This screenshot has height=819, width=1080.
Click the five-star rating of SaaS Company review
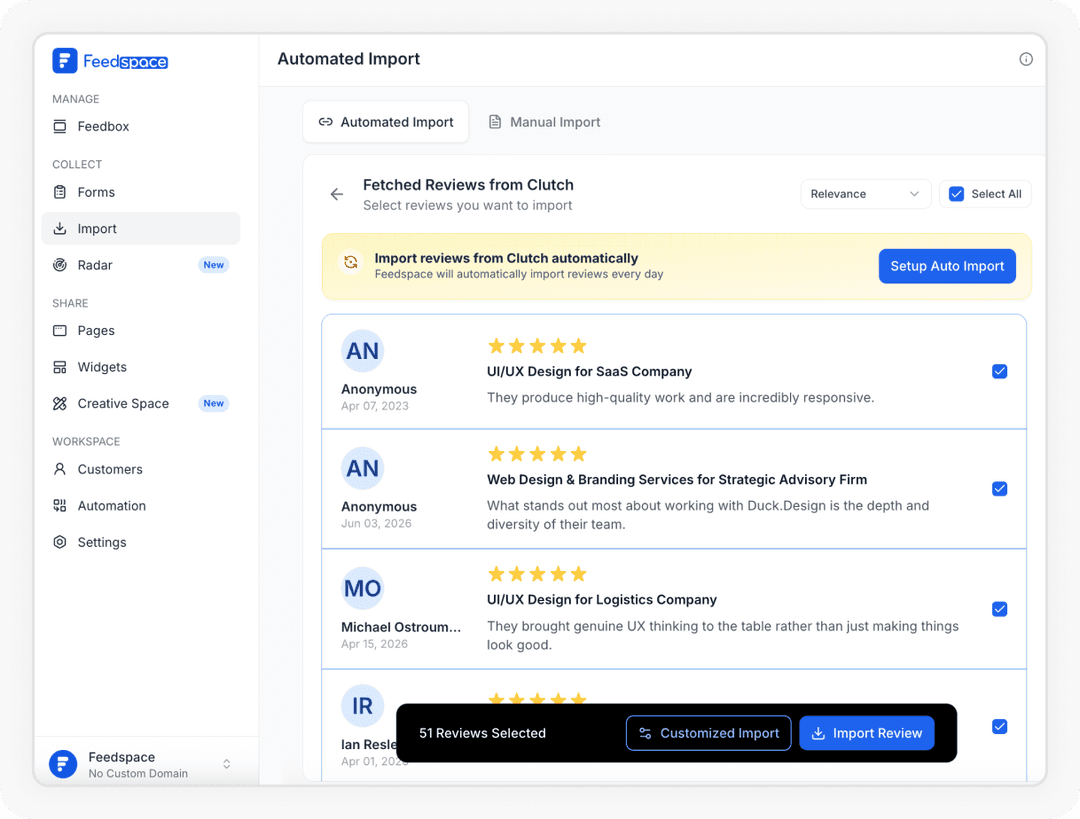(537, 345)
